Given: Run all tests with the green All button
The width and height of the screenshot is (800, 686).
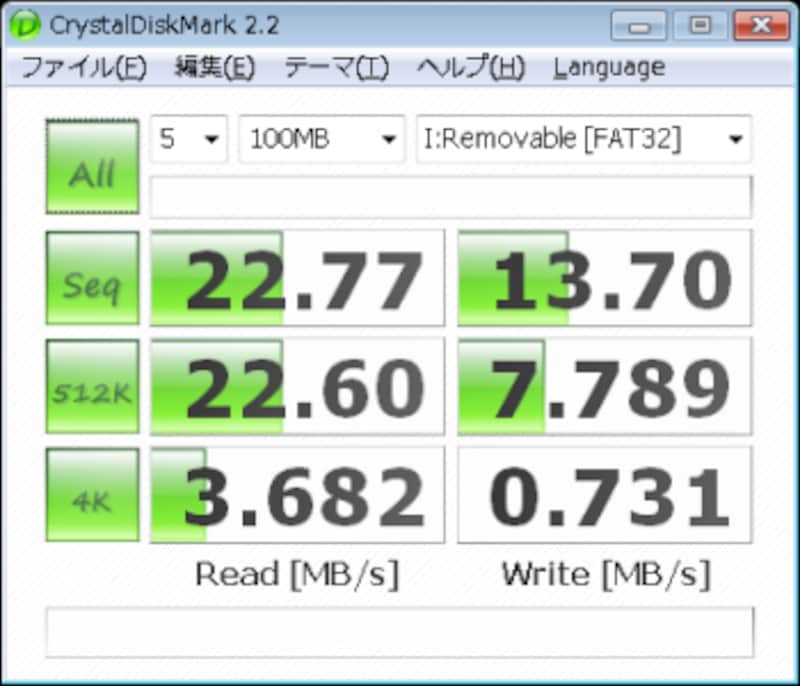Looking at the screenshot, I should tap(91, 168).
